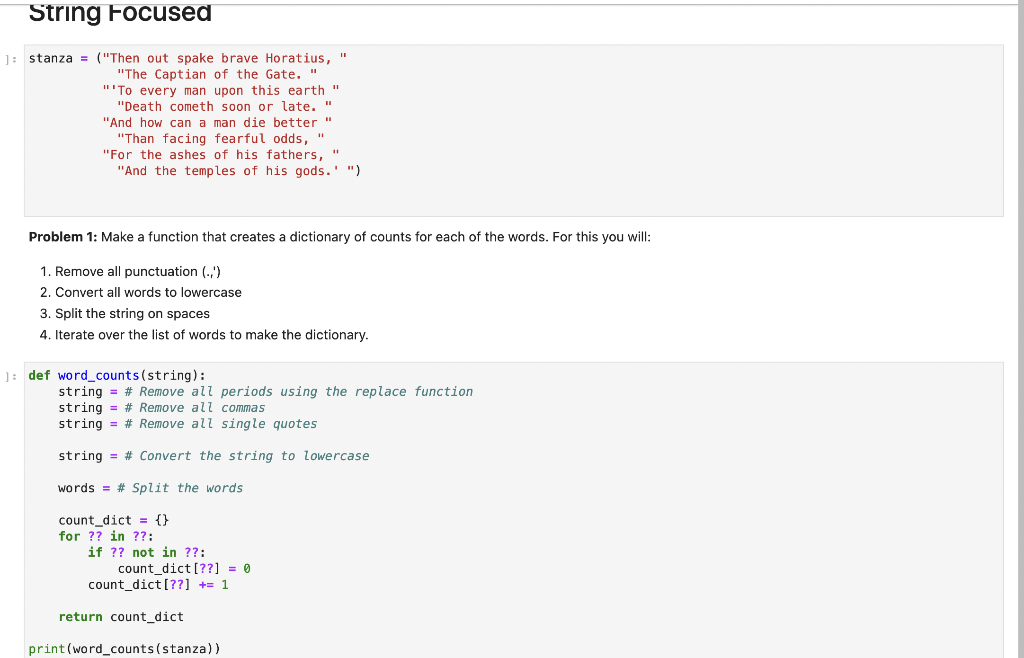The image size is (1024, 658).
Task: Click line "Then out spake brave Horatius, "
Action: pos(224,58)
